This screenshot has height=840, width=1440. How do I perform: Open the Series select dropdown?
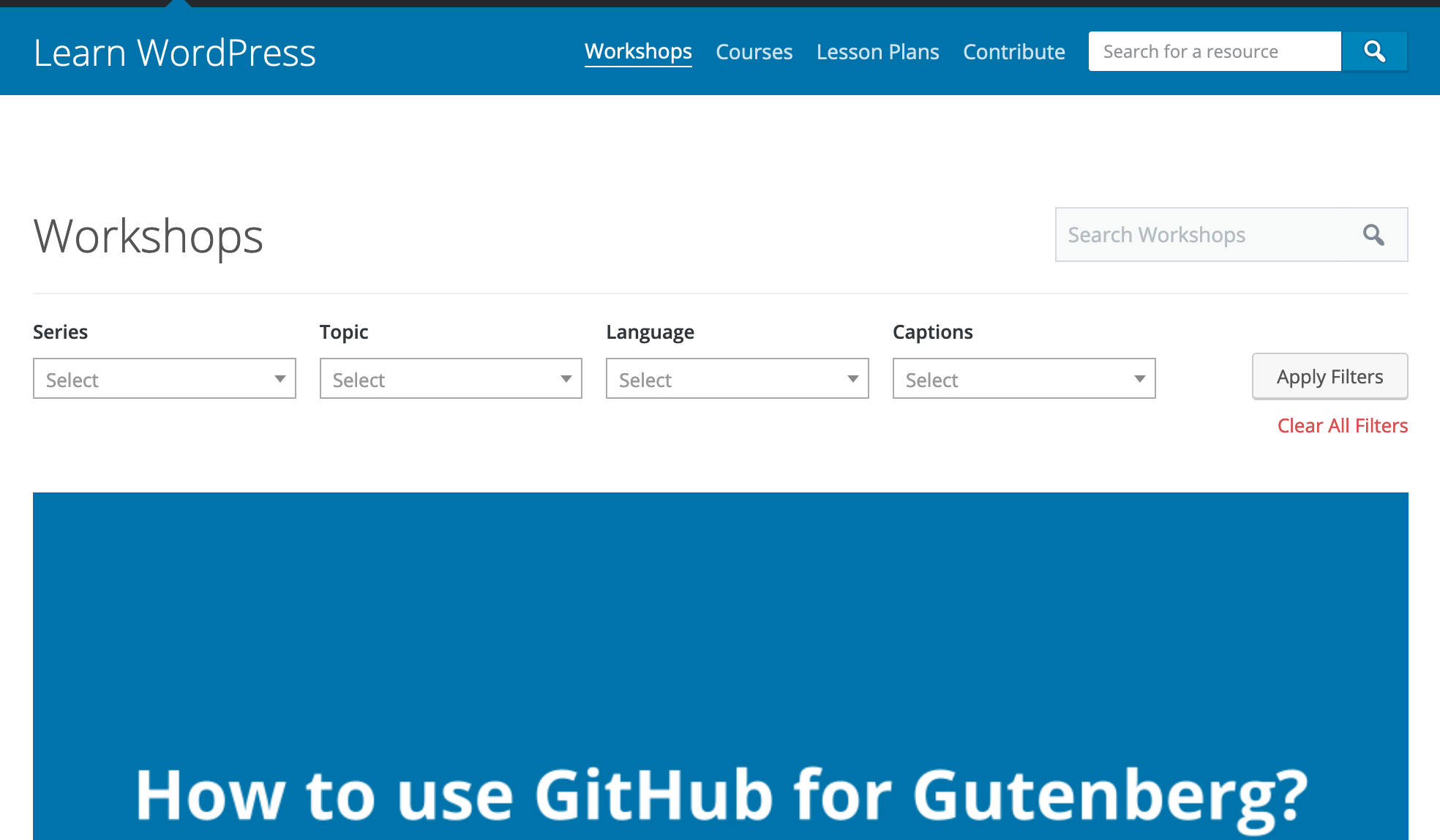[165, 378]
